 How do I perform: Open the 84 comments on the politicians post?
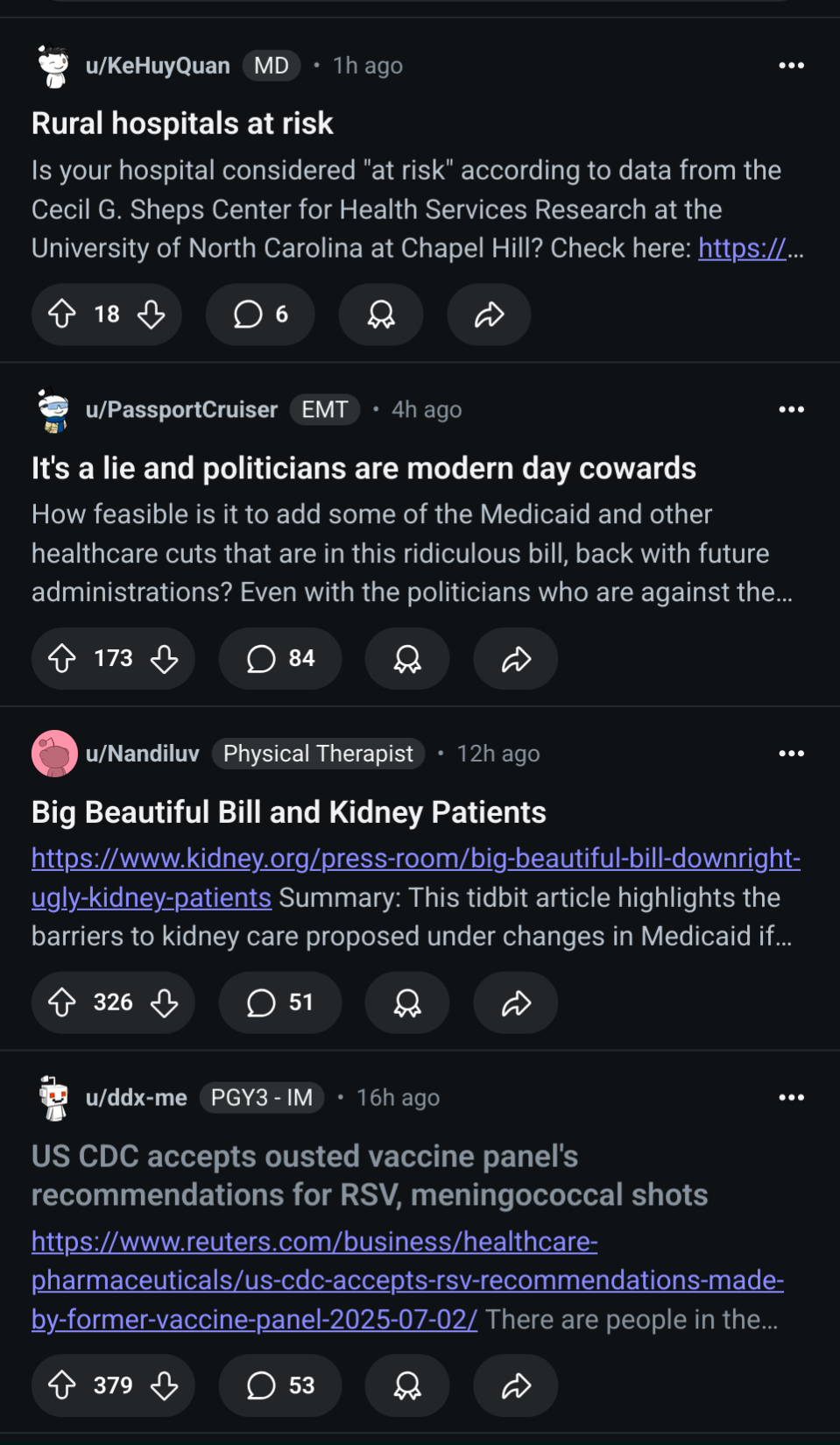tap(280, 659)
